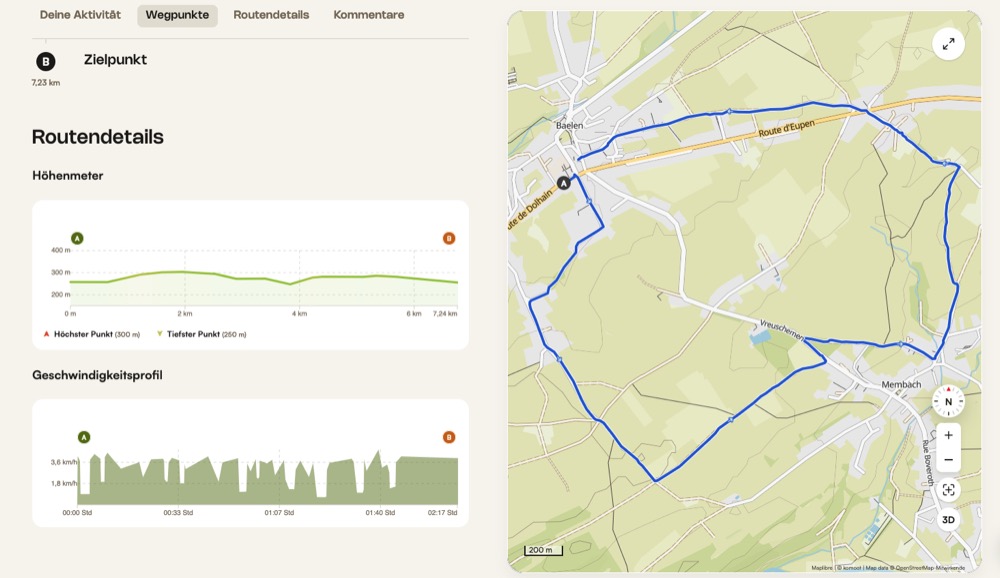
Task: Click start marker A on elevation chart
Action: pyautogui.click(x=77, y=238)
